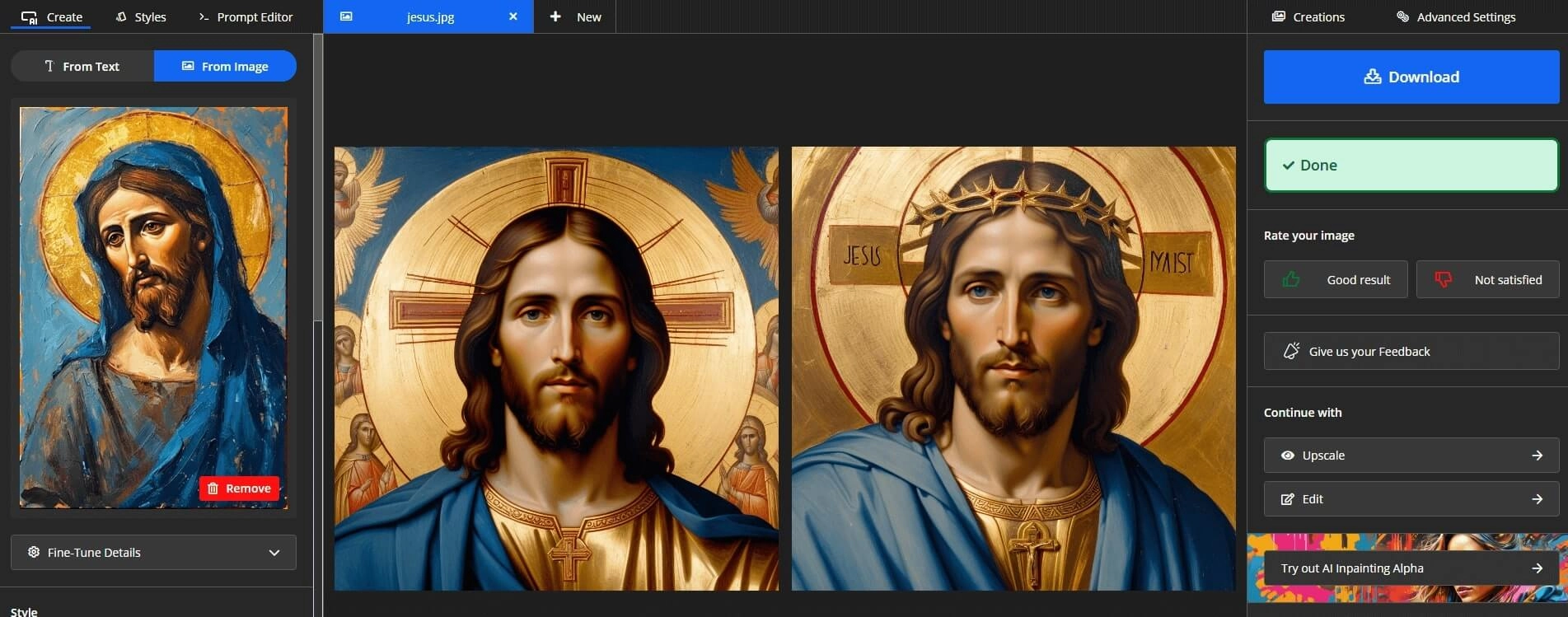Open Advanced Settings
Viewport: 1568px width, 617px height.
tap(1456, 16)
